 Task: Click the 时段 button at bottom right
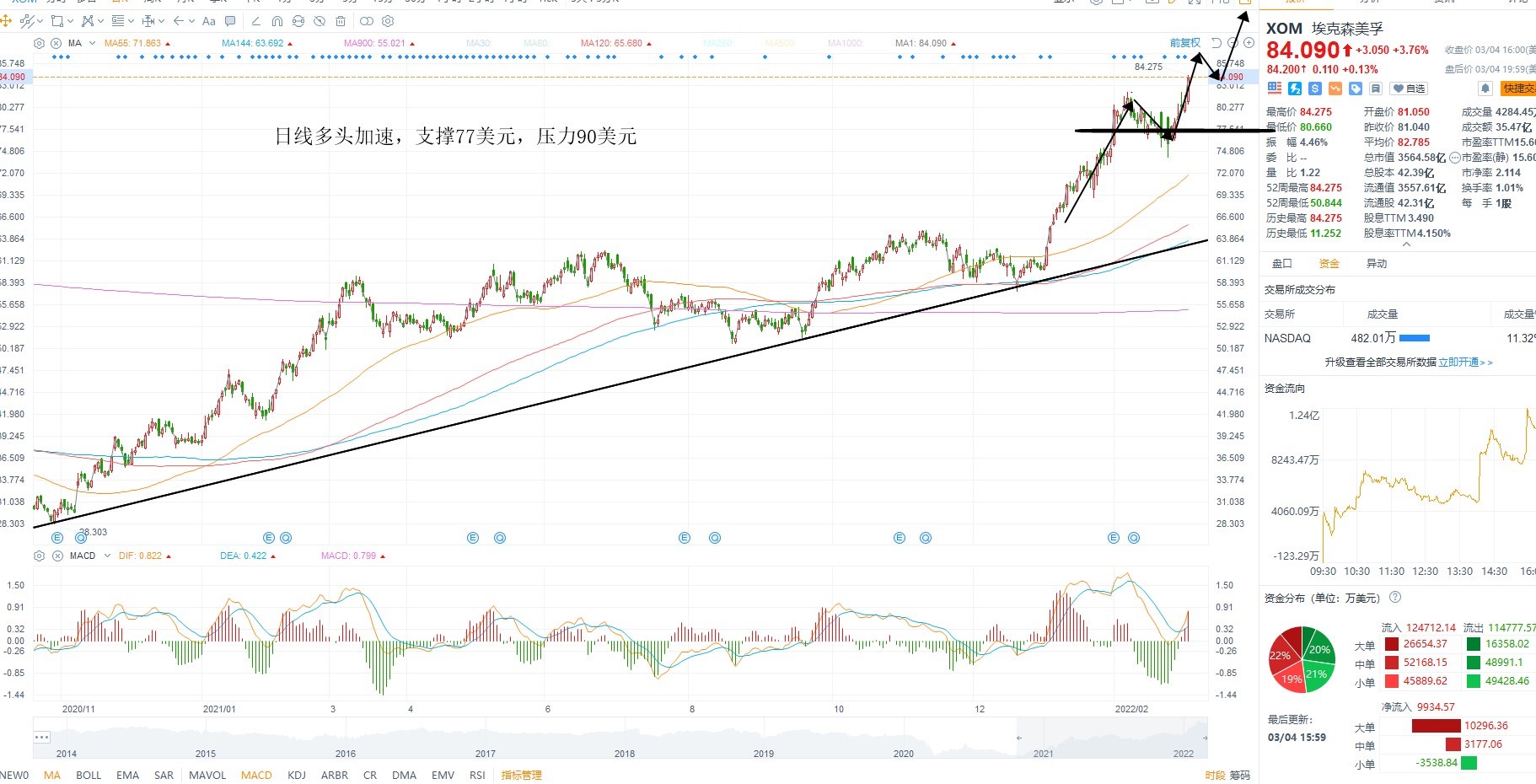[1215, 775]
